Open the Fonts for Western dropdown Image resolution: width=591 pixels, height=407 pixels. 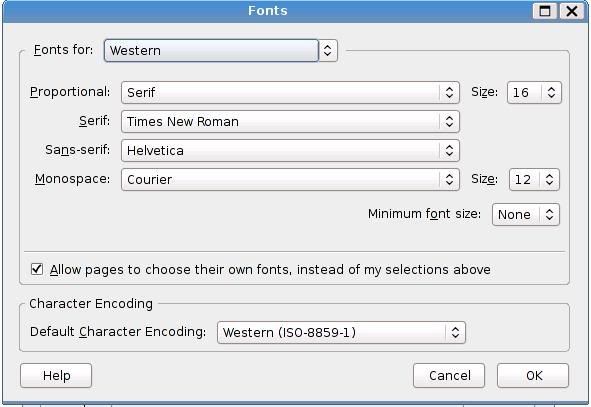[x=220, y=50]
